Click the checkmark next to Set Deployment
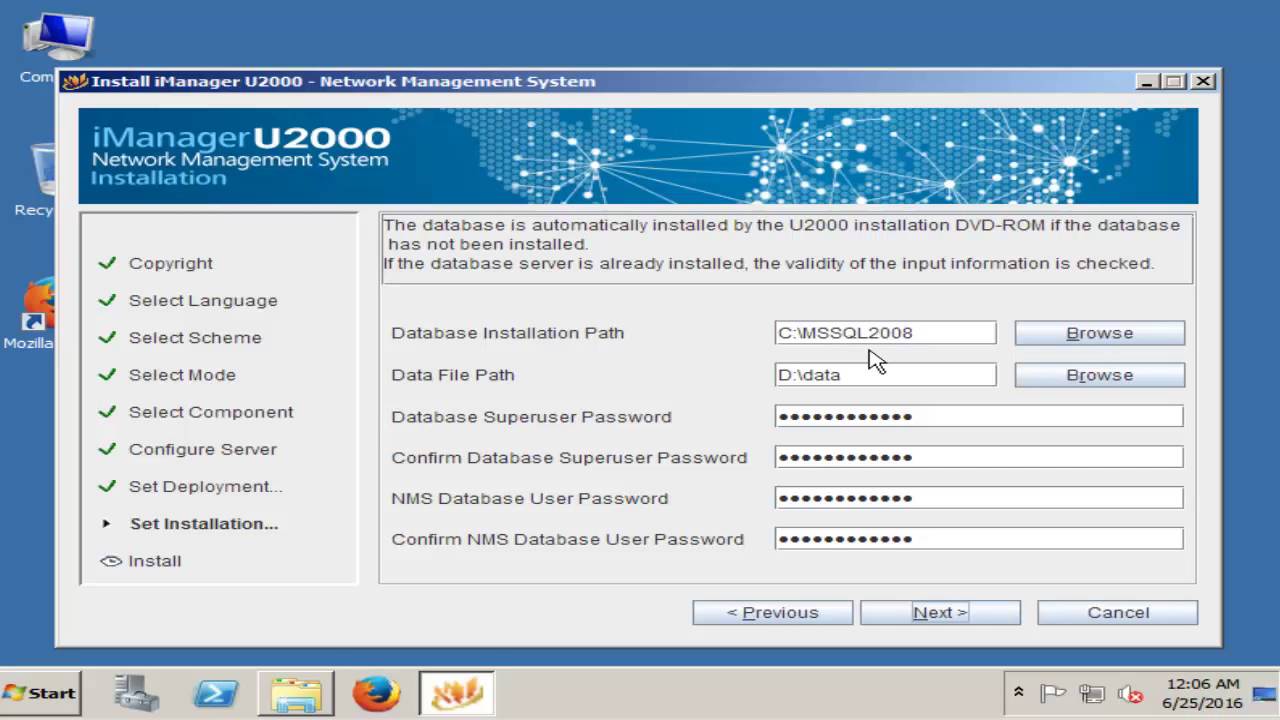Screen dimensions: 1280x720 pos(107,486)
